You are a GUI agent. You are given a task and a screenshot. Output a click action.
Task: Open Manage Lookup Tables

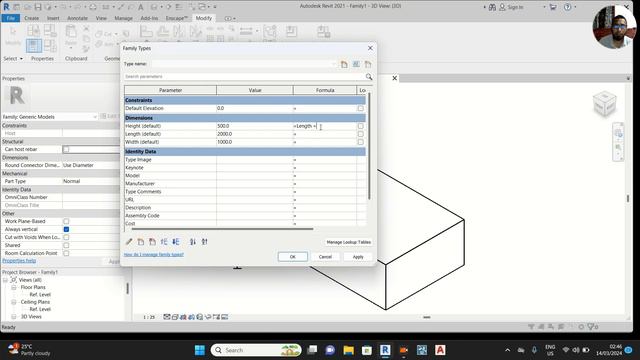tap(349, 242)
